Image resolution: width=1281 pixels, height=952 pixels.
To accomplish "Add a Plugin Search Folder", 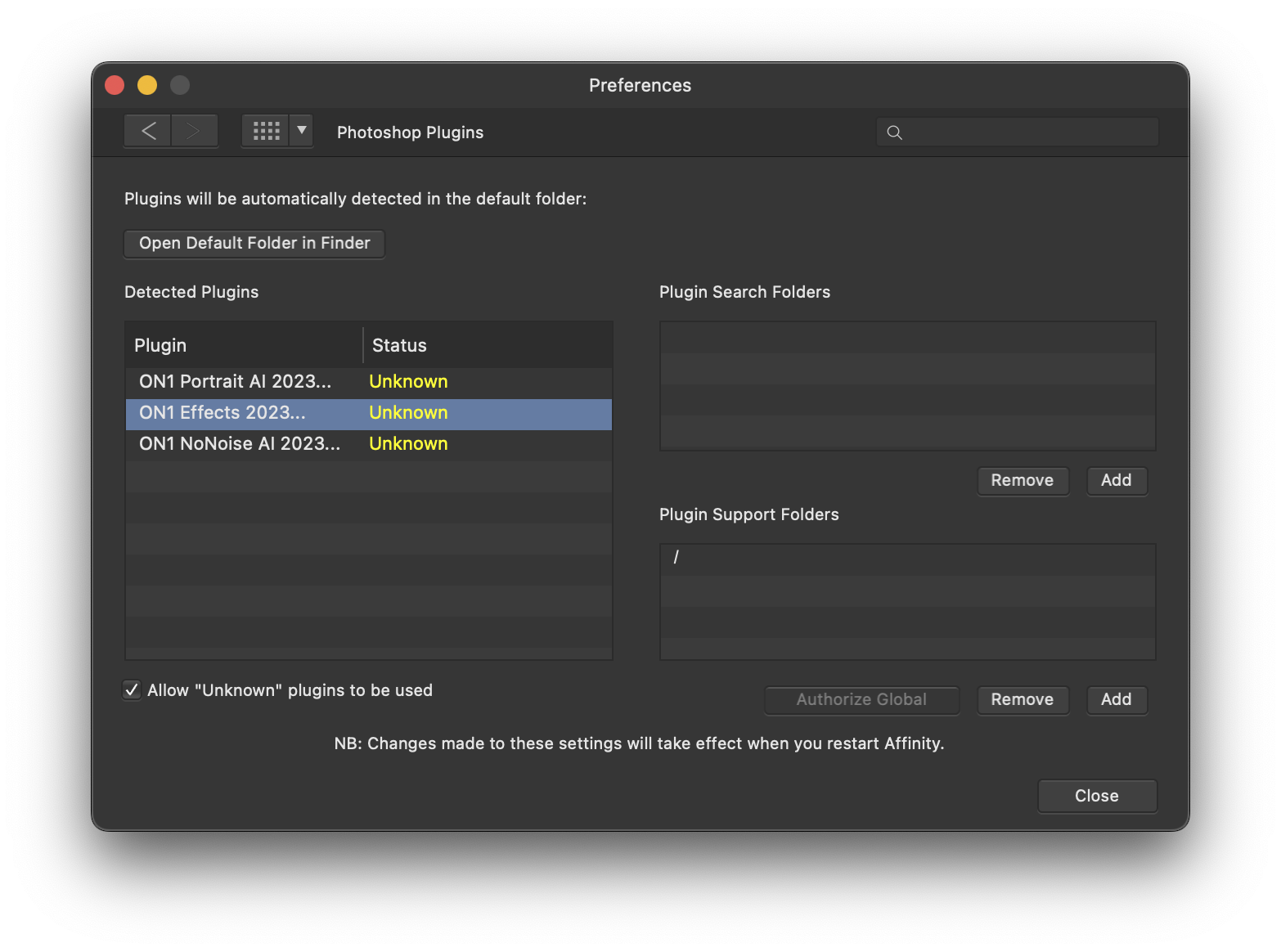I will click(1117, 481).
